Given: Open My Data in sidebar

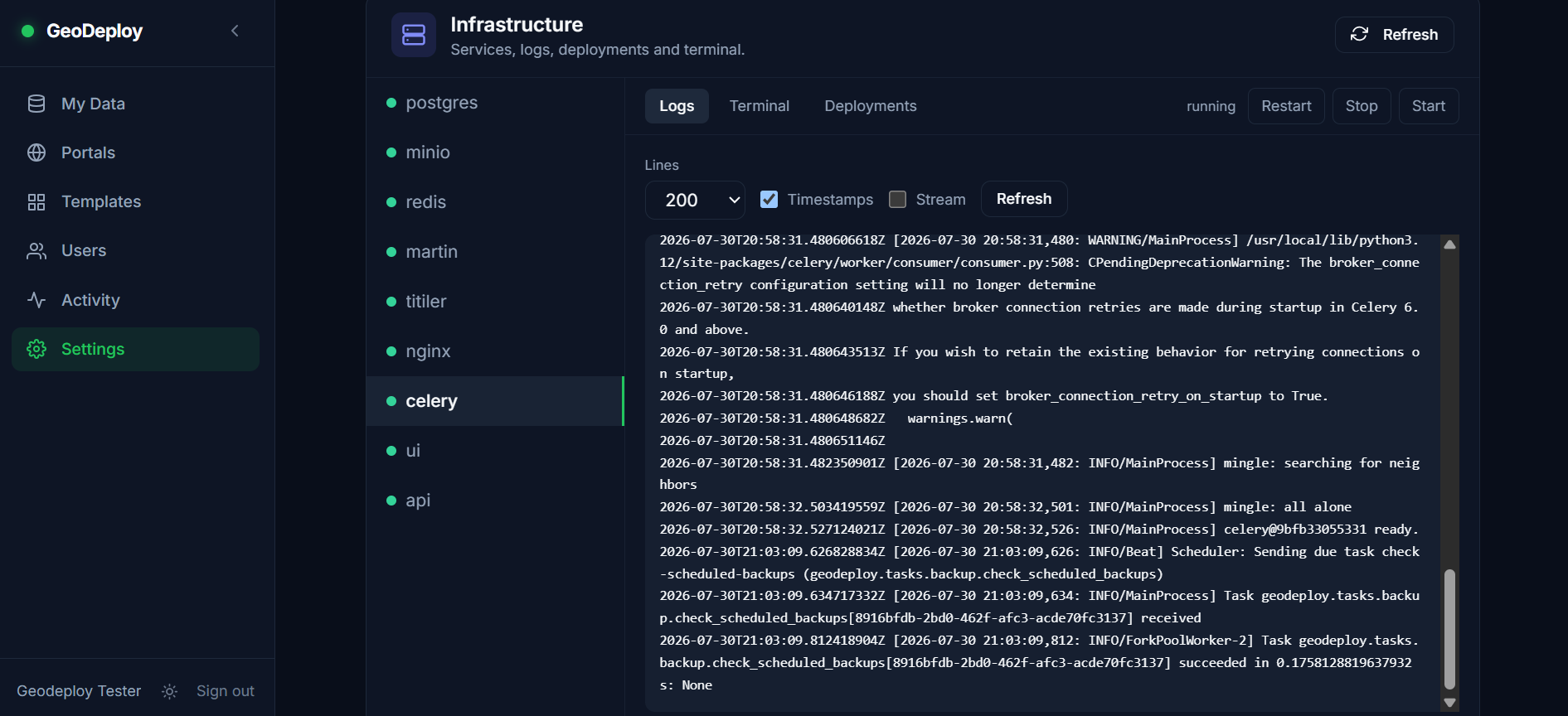Looking at the screenshot, I should (136, 104).
